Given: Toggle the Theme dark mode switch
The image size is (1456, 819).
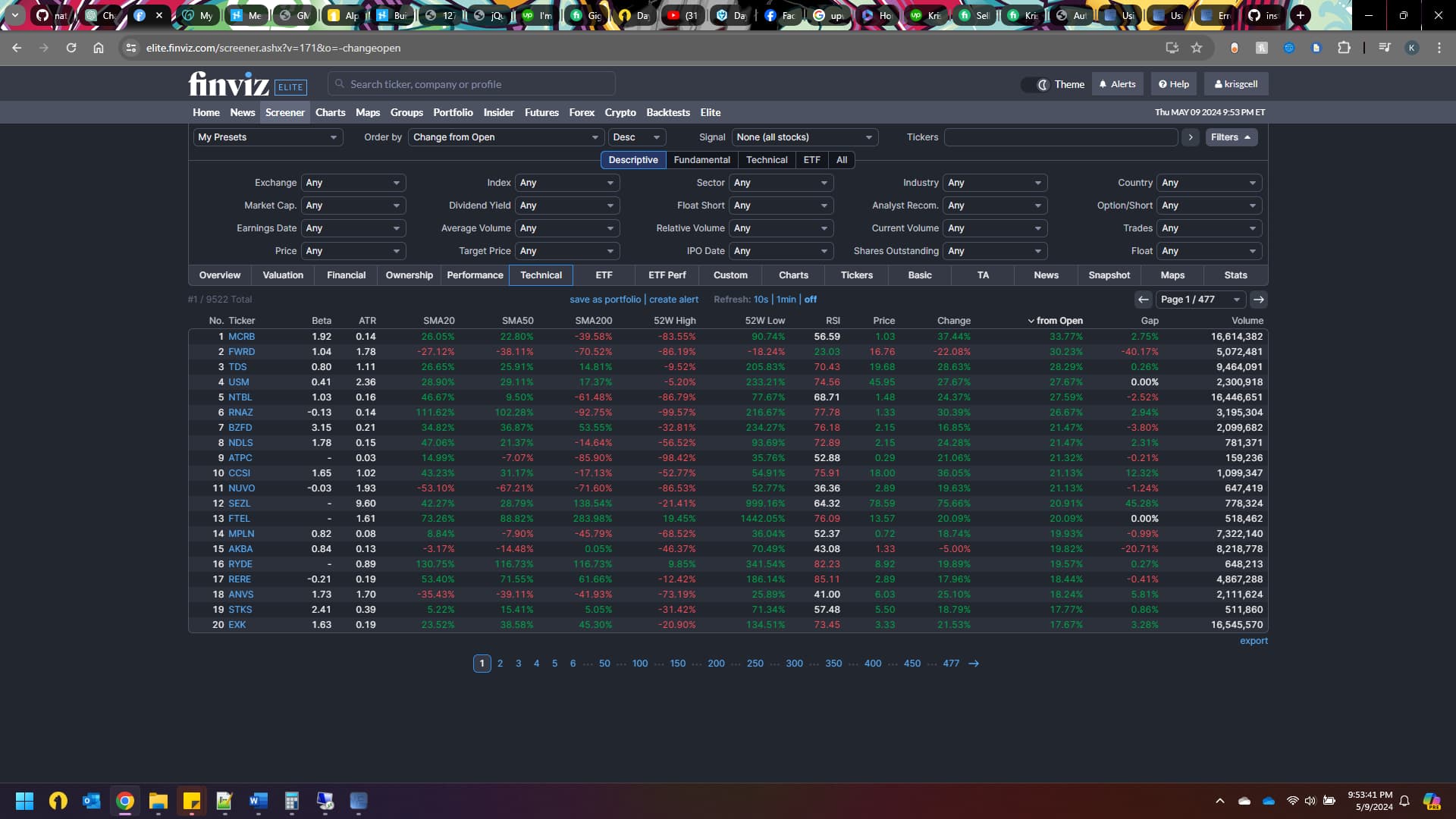Looking at the screenshot, I should click(1035, 84).
